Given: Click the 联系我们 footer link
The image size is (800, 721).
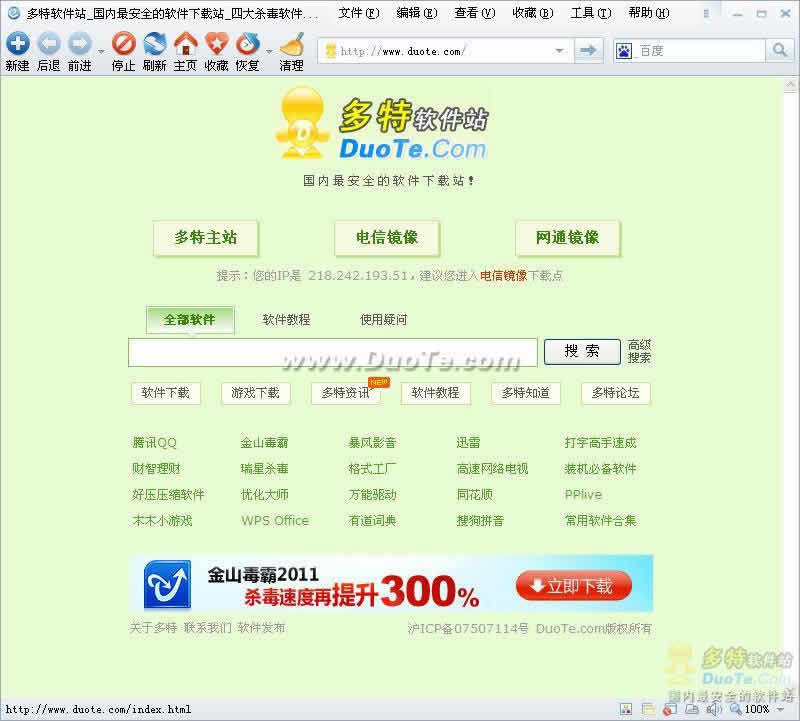Looking at the screenshot, I should coord(208,628).
